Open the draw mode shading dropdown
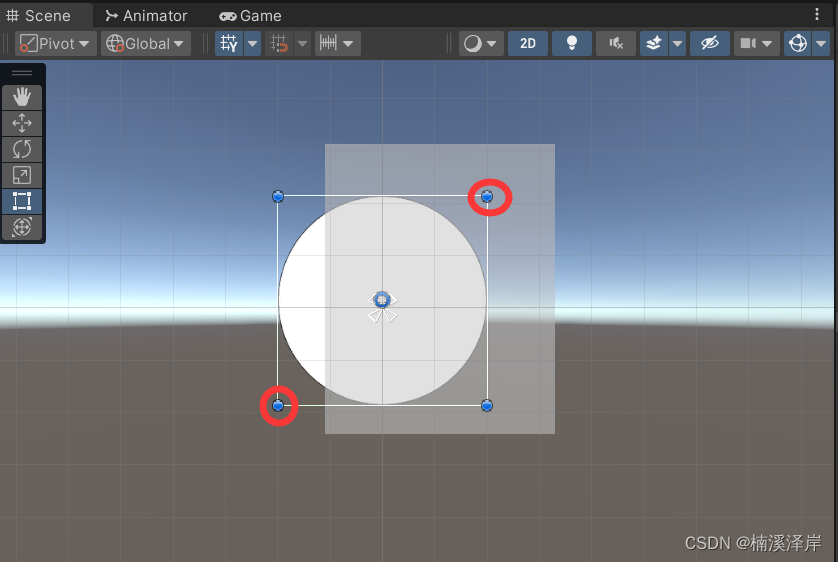 click(481, 43)
